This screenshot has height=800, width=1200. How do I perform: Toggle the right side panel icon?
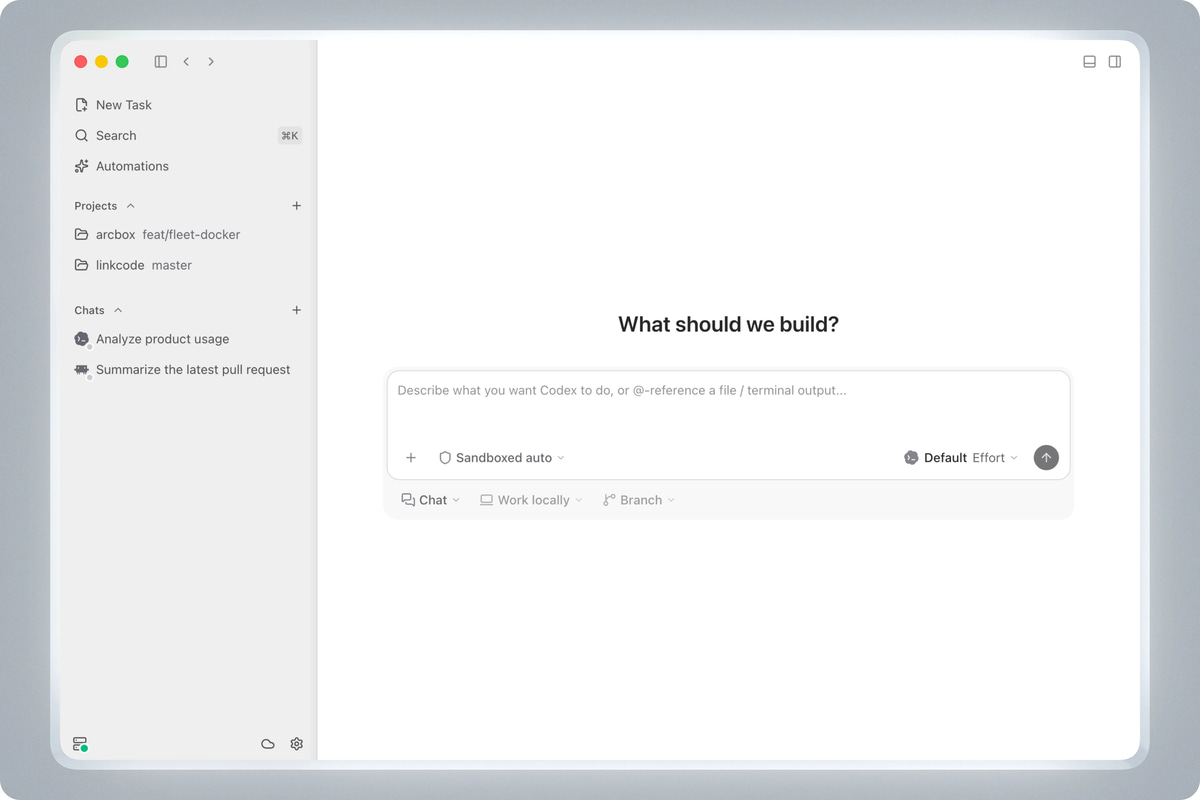(x=1115, y=62)
